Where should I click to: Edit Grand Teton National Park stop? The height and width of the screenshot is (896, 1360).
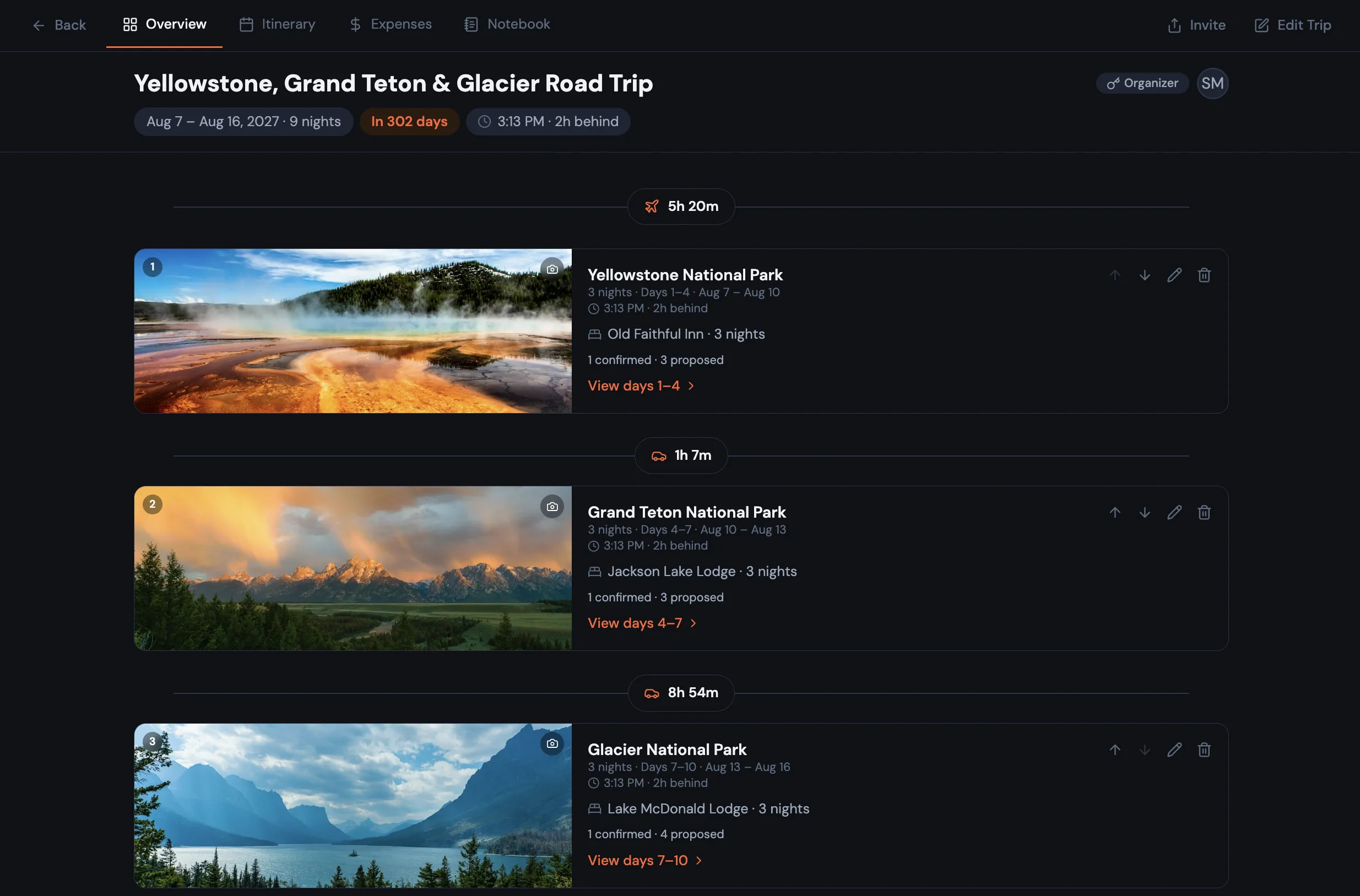1174,513
